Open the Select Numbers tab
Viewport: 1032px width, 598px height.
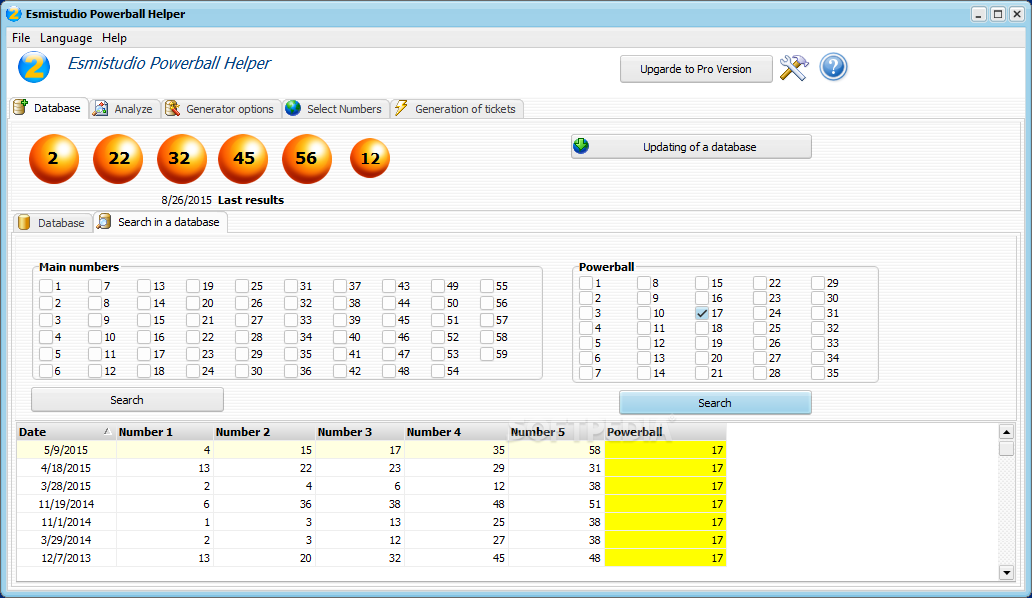(336, 109)
